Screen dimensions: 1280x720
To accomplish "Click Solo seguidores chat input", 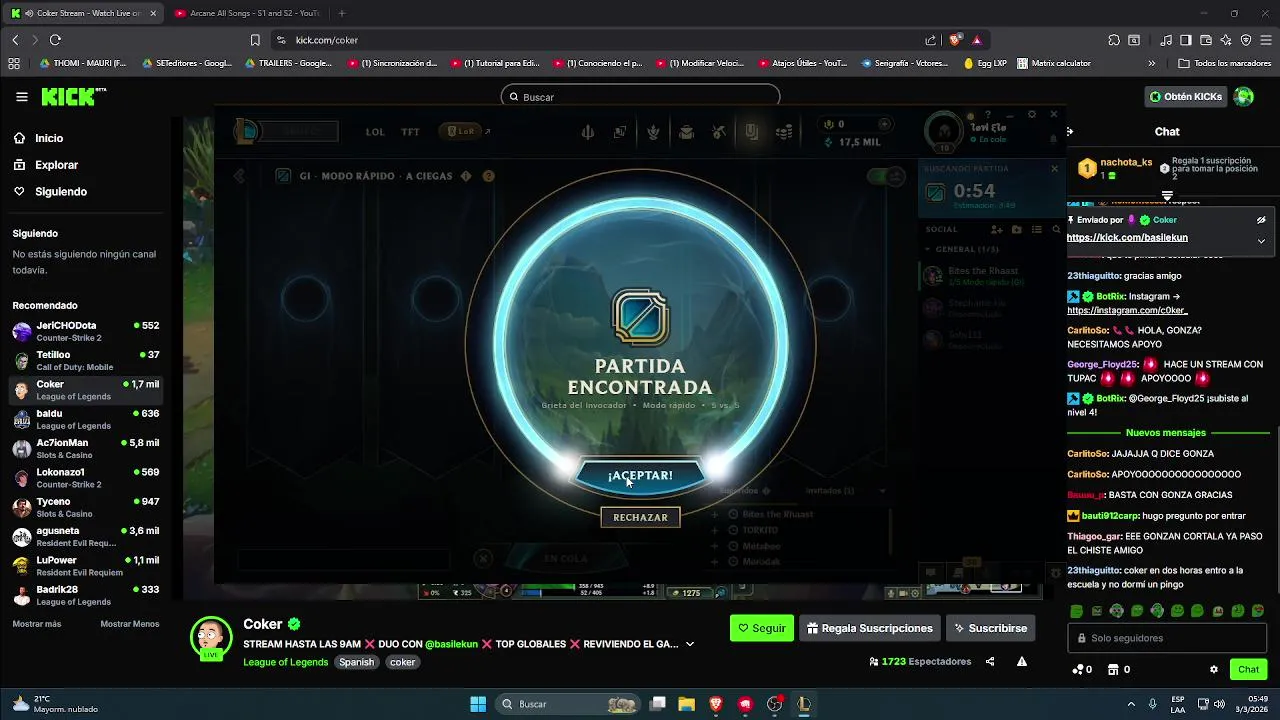I will (1167, 638).
